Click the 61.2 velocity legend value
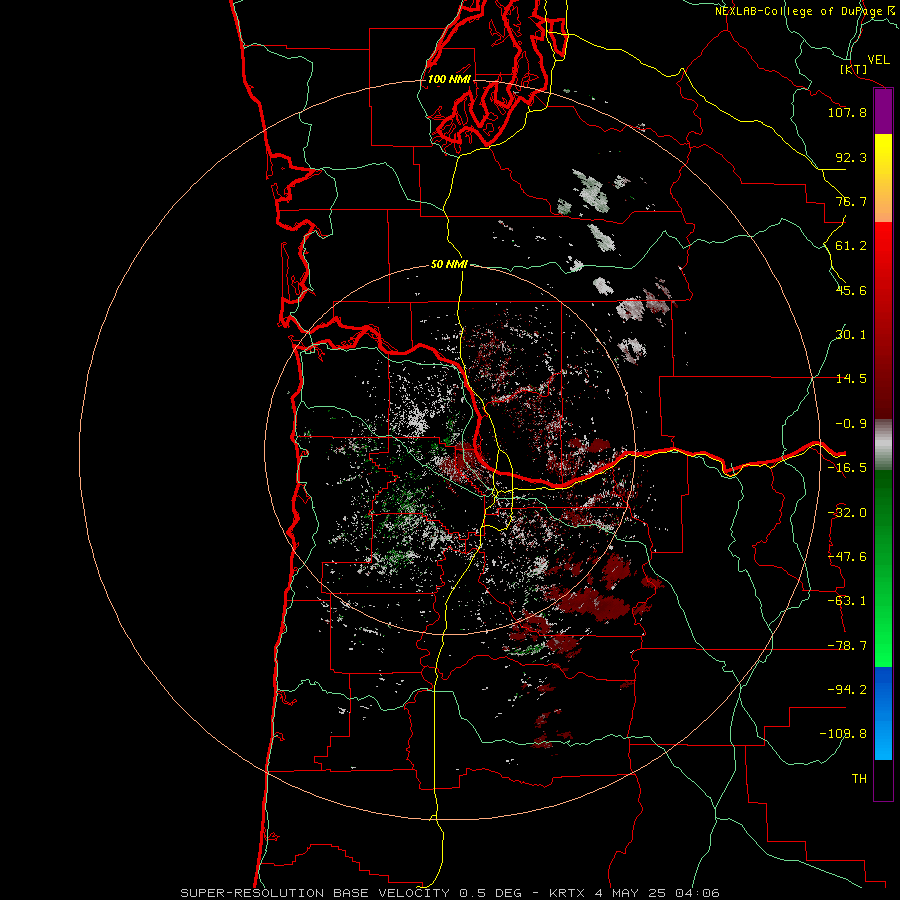 (x=851, y=246)
